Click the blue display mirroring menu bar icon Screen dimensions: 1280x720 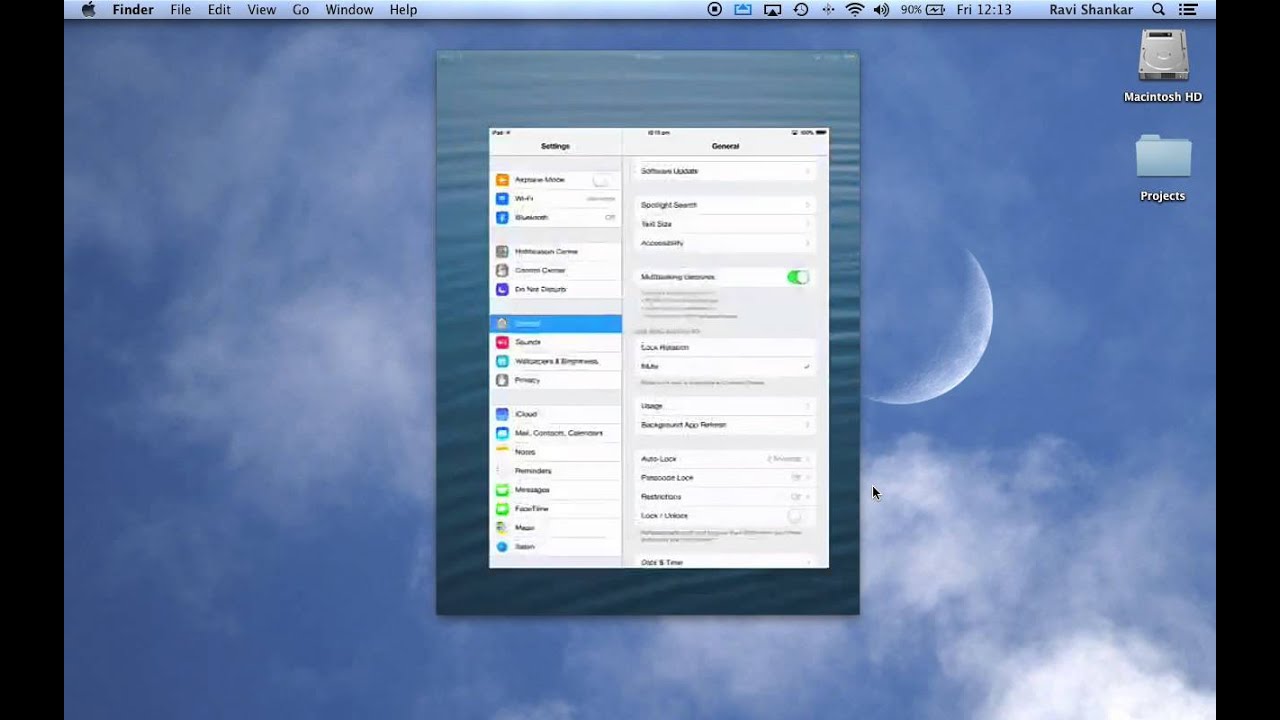(x=742, y=10)
